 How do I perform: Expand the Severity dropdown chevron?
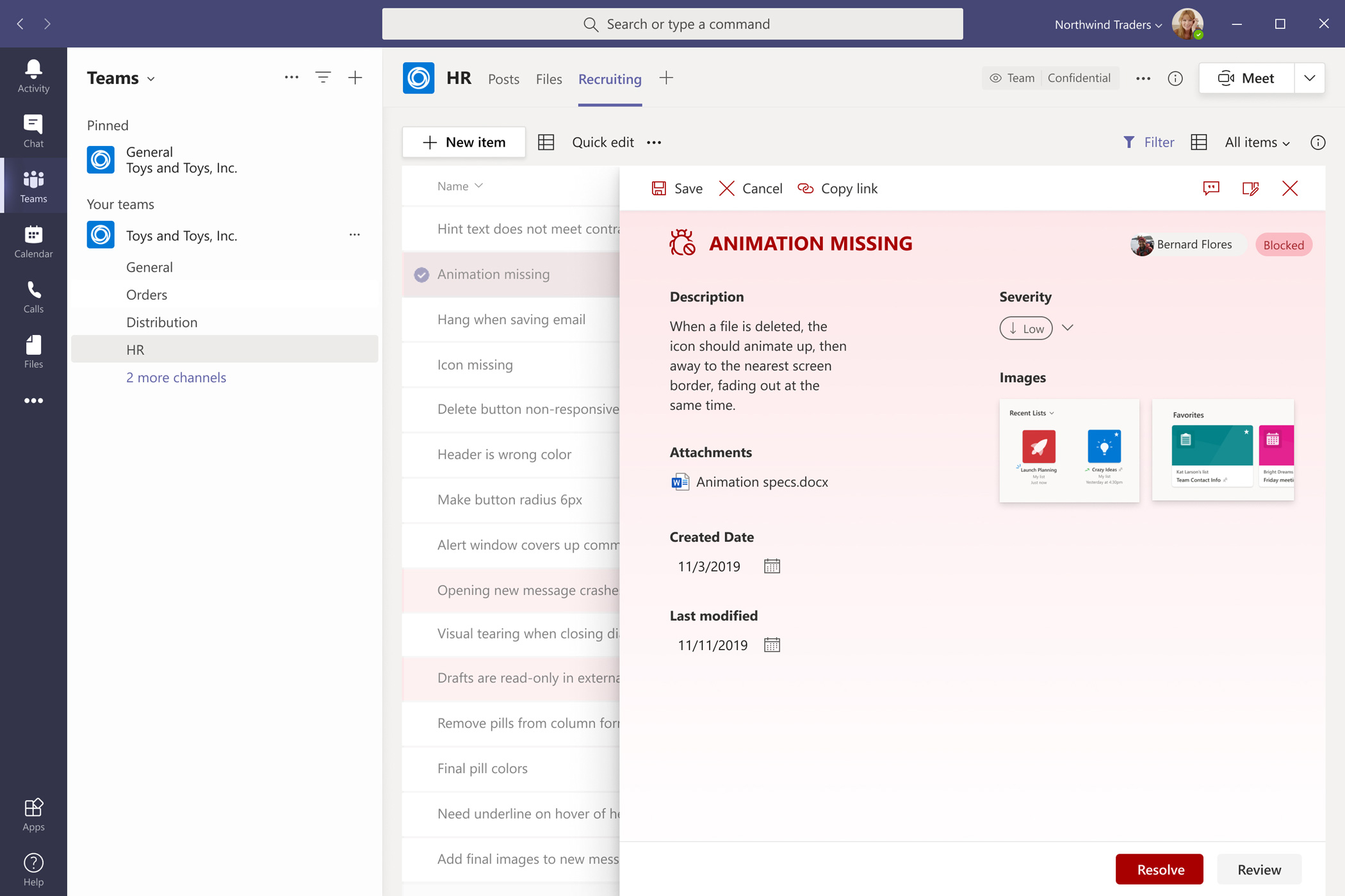(1067, 328)
